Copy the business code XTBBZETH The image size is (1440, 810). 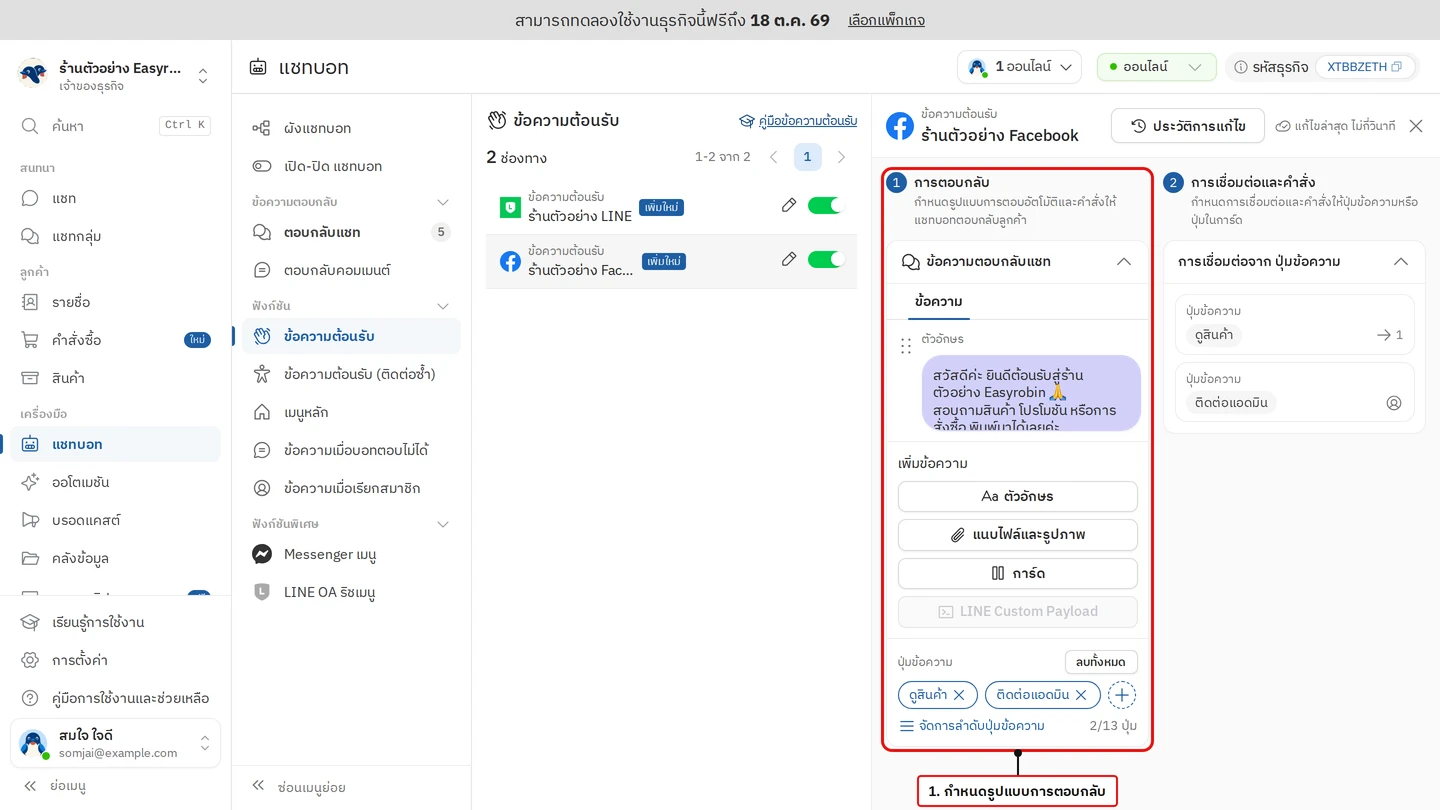(x=1396, y=67)
